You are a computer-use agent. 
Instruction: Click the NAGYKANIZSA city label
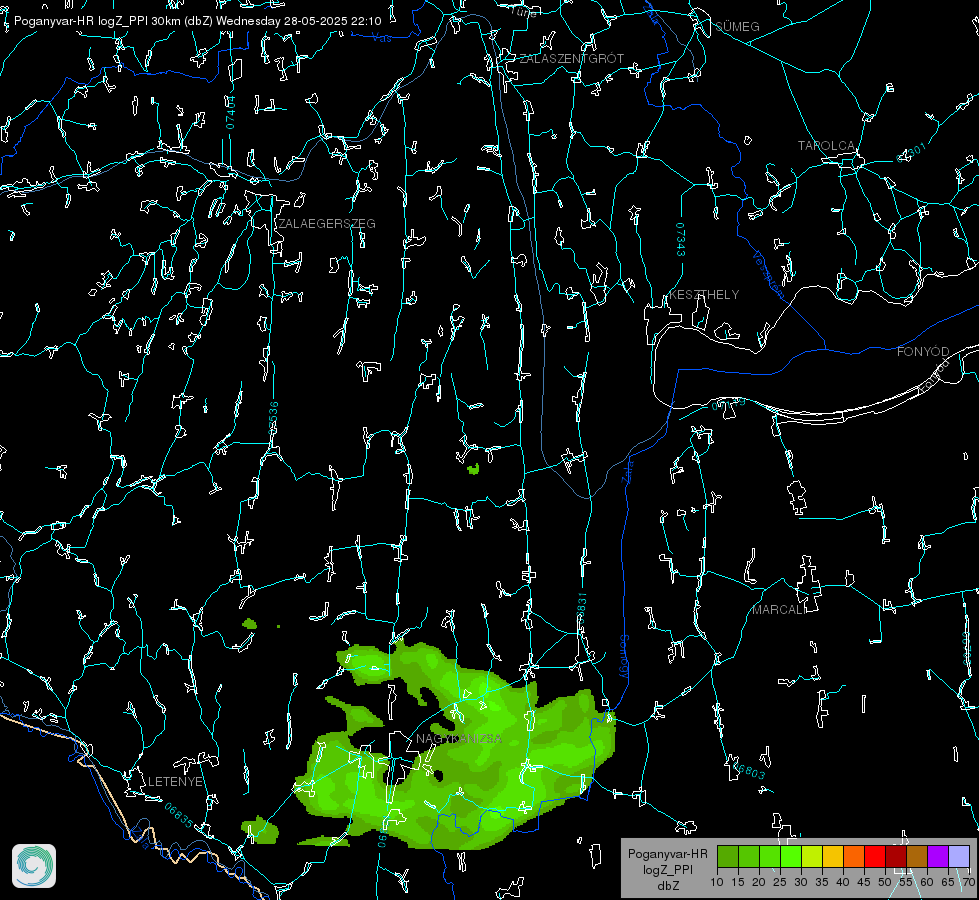(459, 739)
